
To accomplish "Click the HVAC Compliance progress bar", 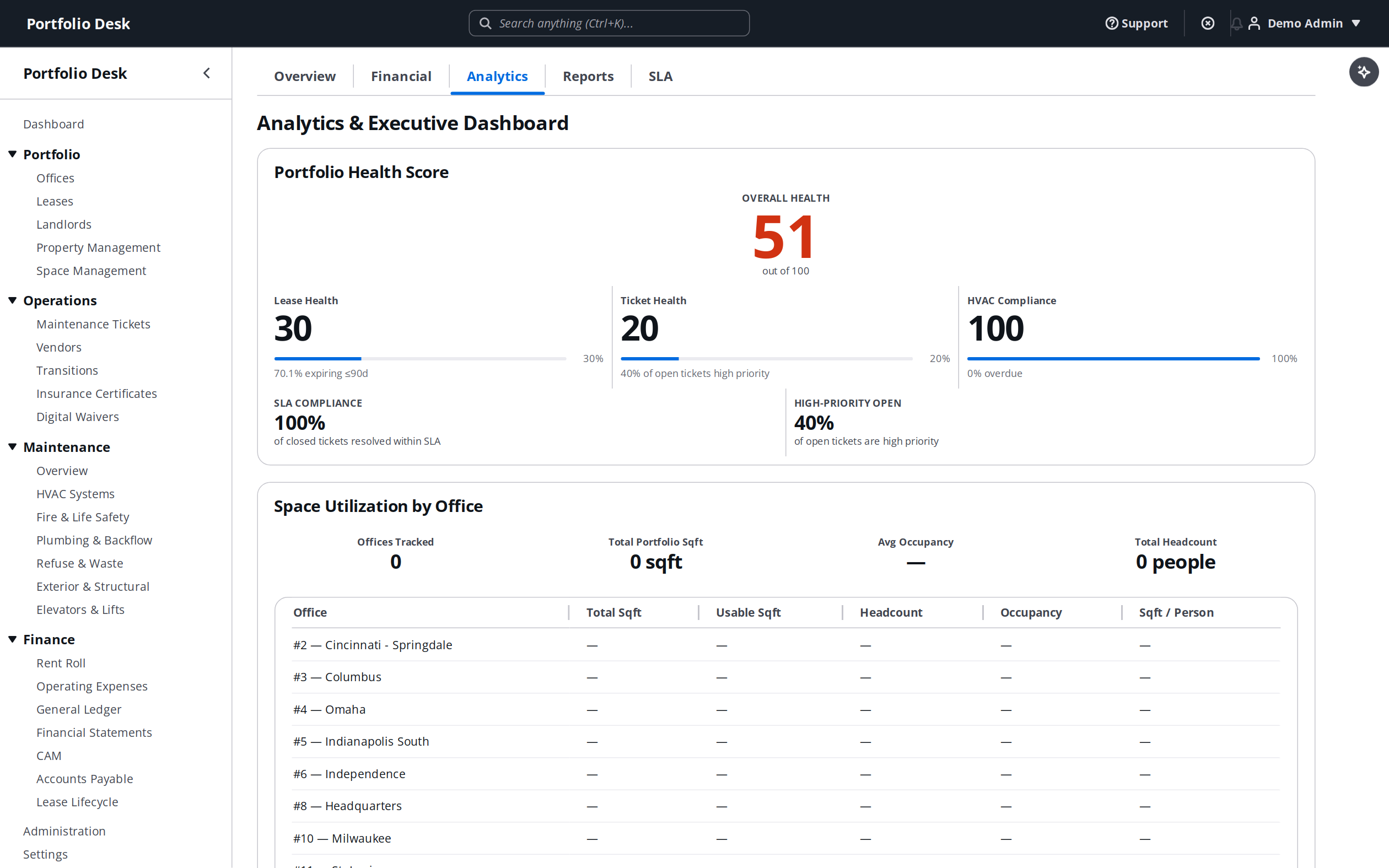I will [1113, 359].
